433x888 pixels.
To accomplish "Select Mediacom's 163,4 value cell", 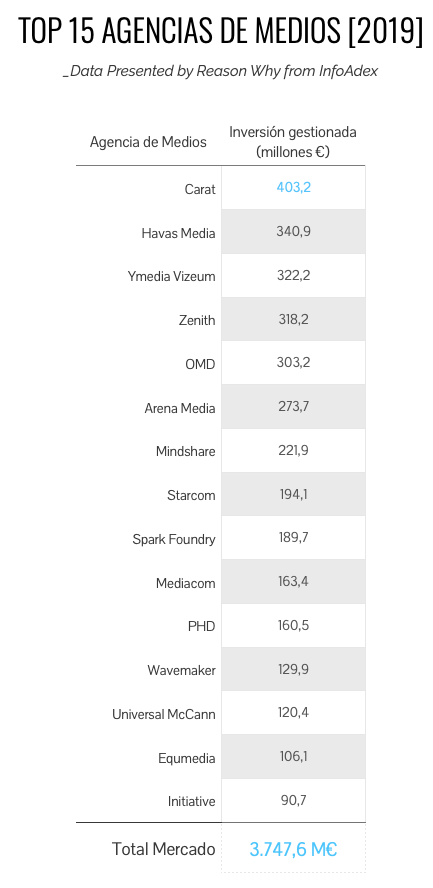I will 293,582.
